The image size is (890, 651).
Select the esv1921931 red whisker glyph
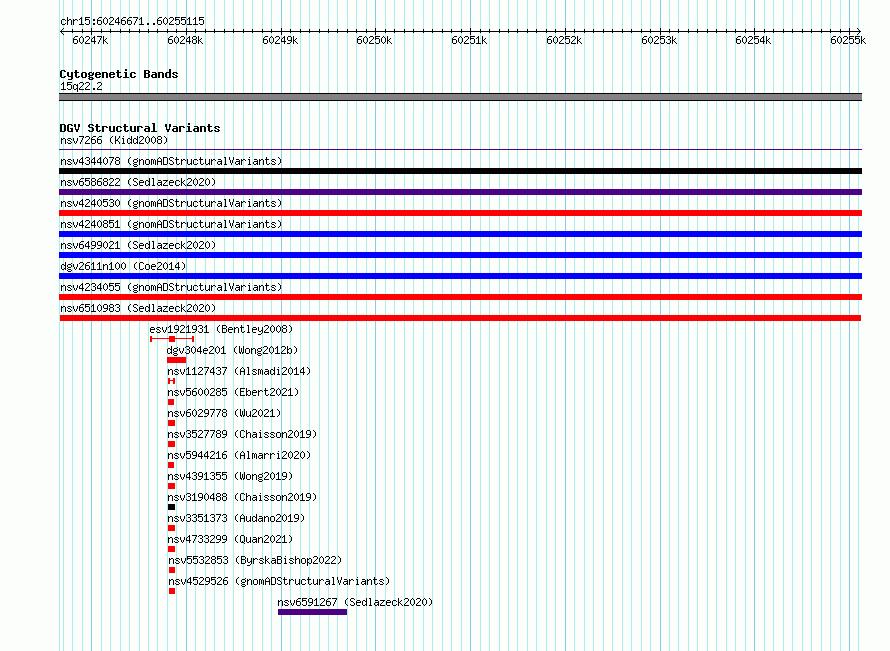172,339
